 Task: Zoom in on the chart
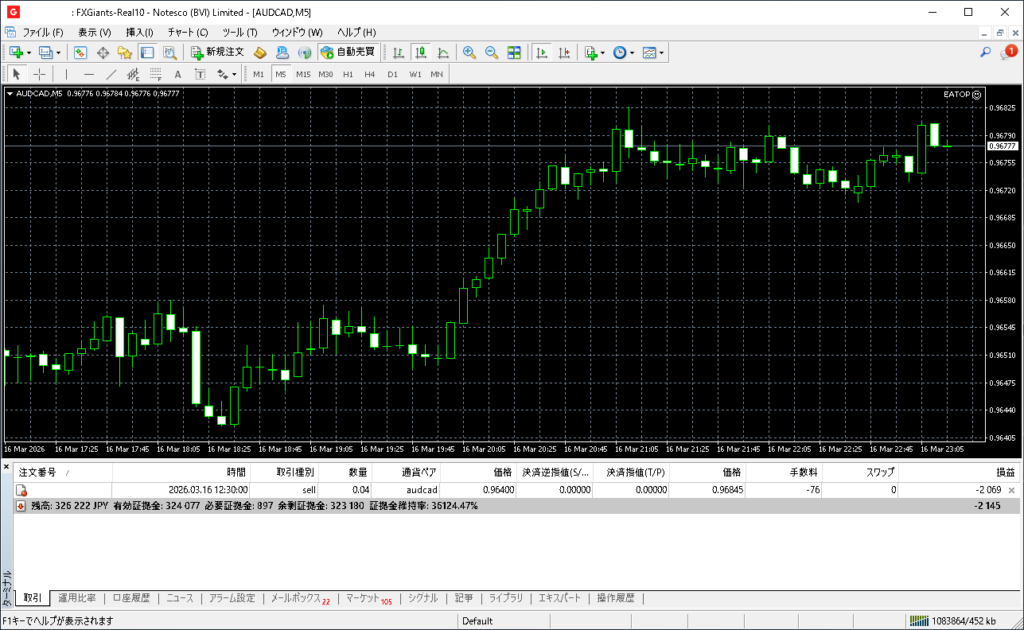469,52
